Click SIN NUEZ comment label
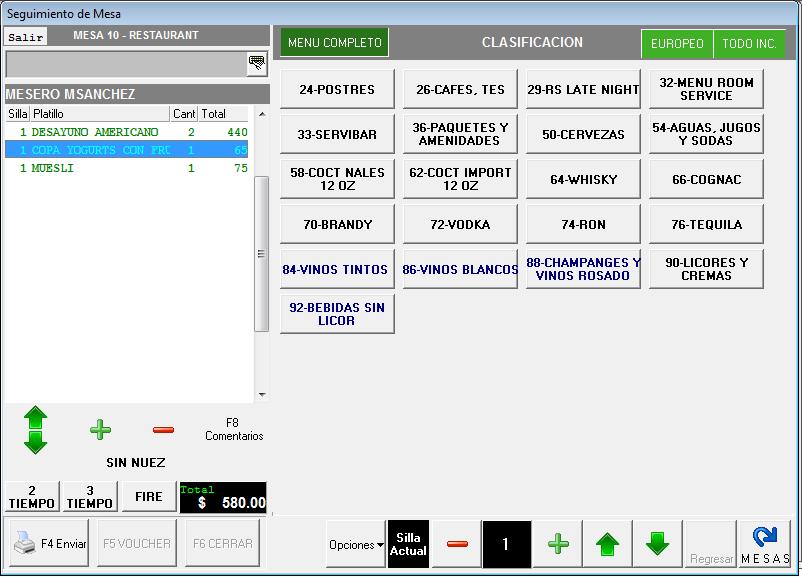Screen dimensions: 802x577 [136, 462]
